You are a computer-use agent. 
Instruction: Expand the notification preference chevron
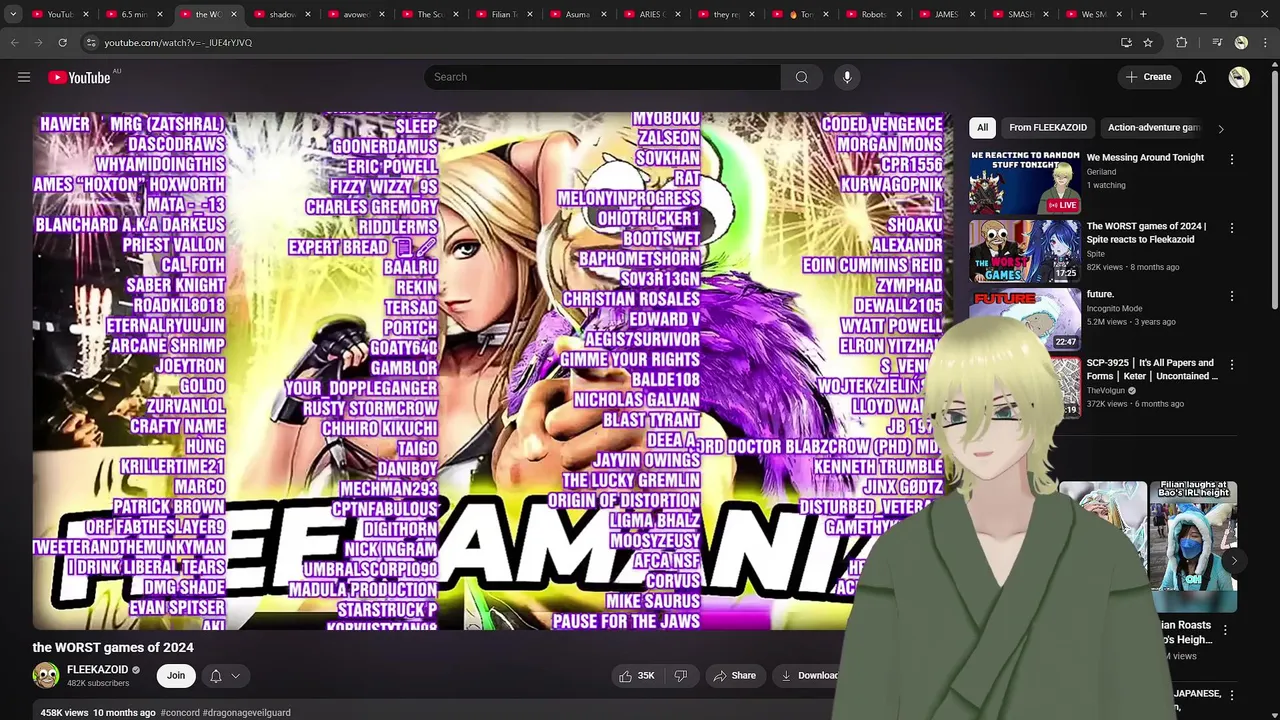point(236,676)
